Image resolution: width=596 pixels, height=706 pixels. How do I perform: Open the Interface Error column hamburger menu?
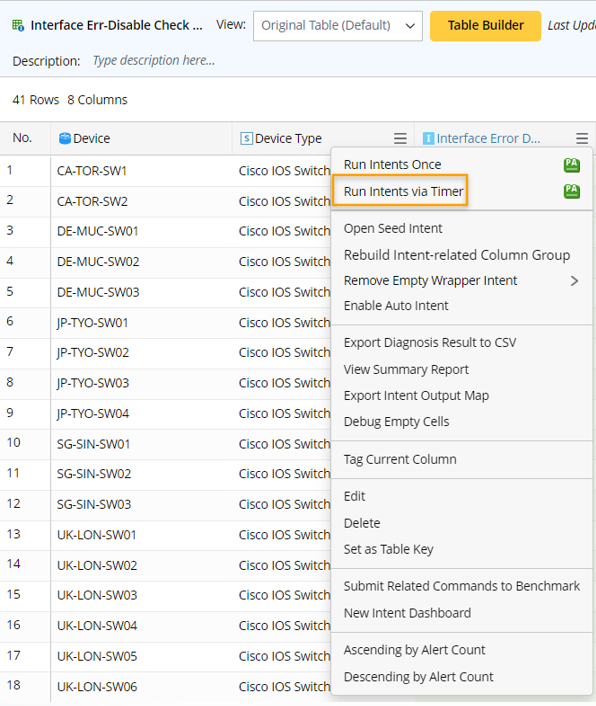tap(582, 138)
